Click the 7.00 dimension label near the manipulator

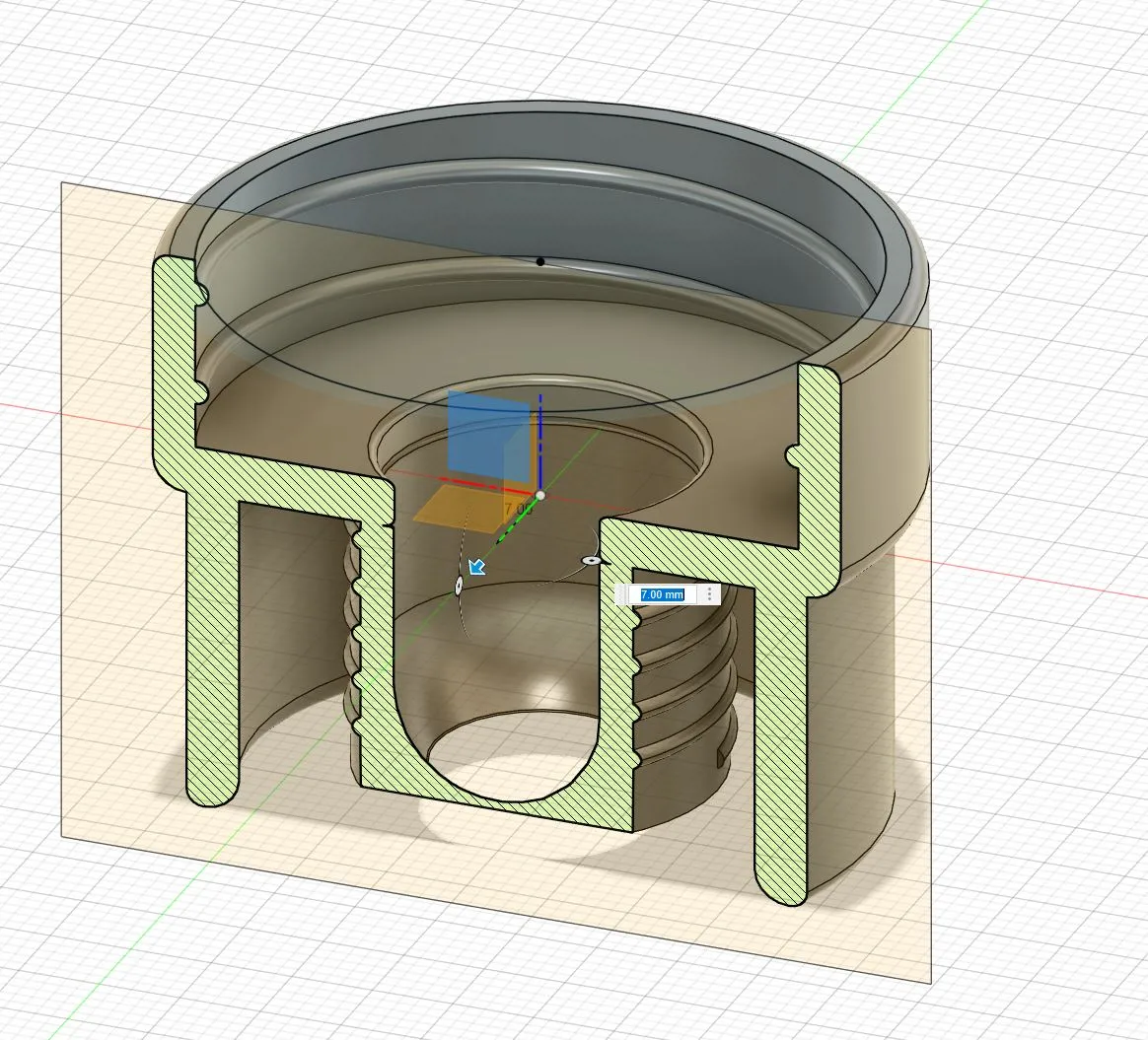click(x=517, y=510)
